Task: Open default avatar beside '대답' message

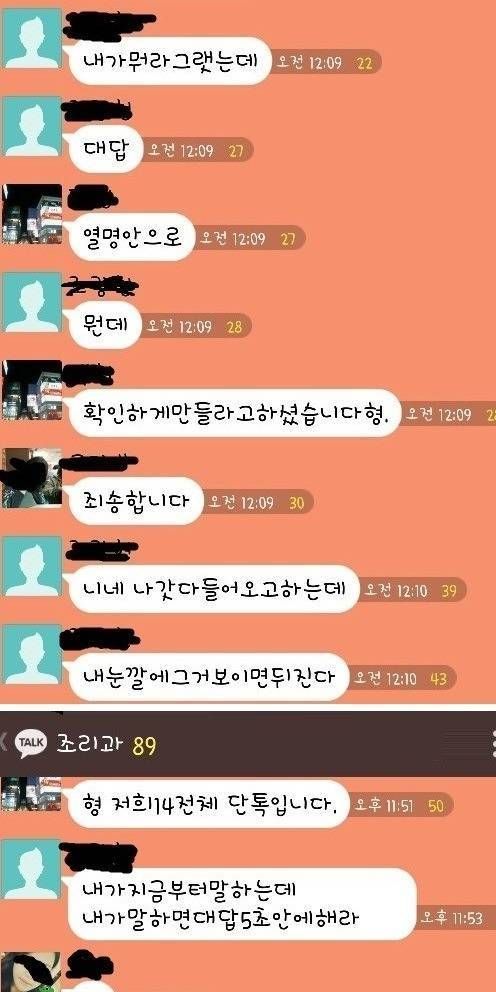Action: coord(32,126)
